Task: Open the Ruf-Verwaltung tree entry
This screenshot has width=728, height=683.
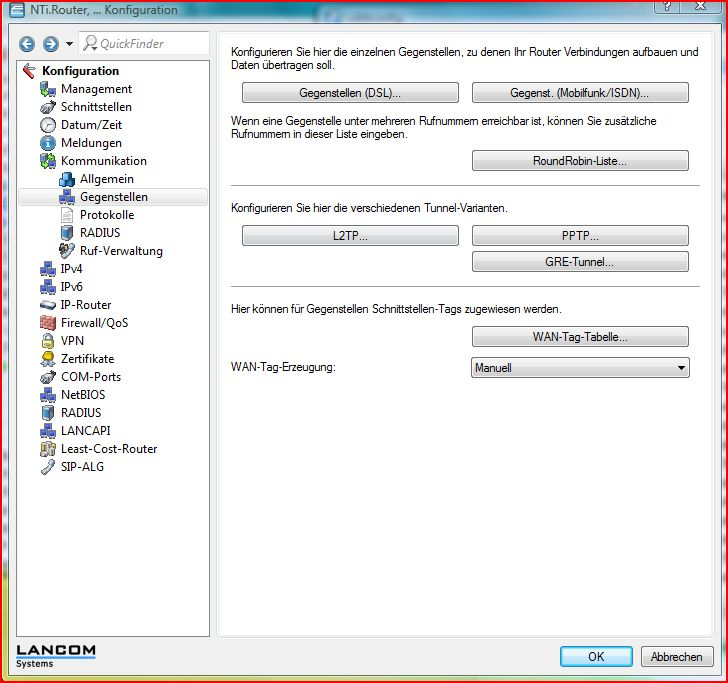Action: click(120, 251)
